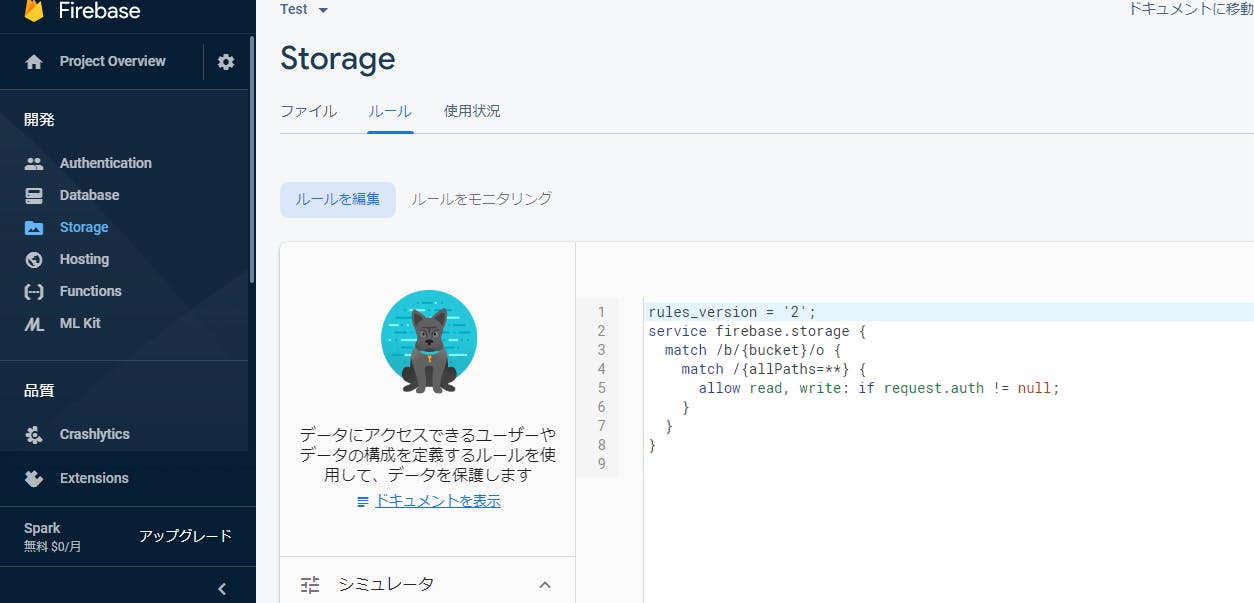Open ML Kit from the sidebar
This screenshot has height=603, width=1254.
tap(79, 323)
